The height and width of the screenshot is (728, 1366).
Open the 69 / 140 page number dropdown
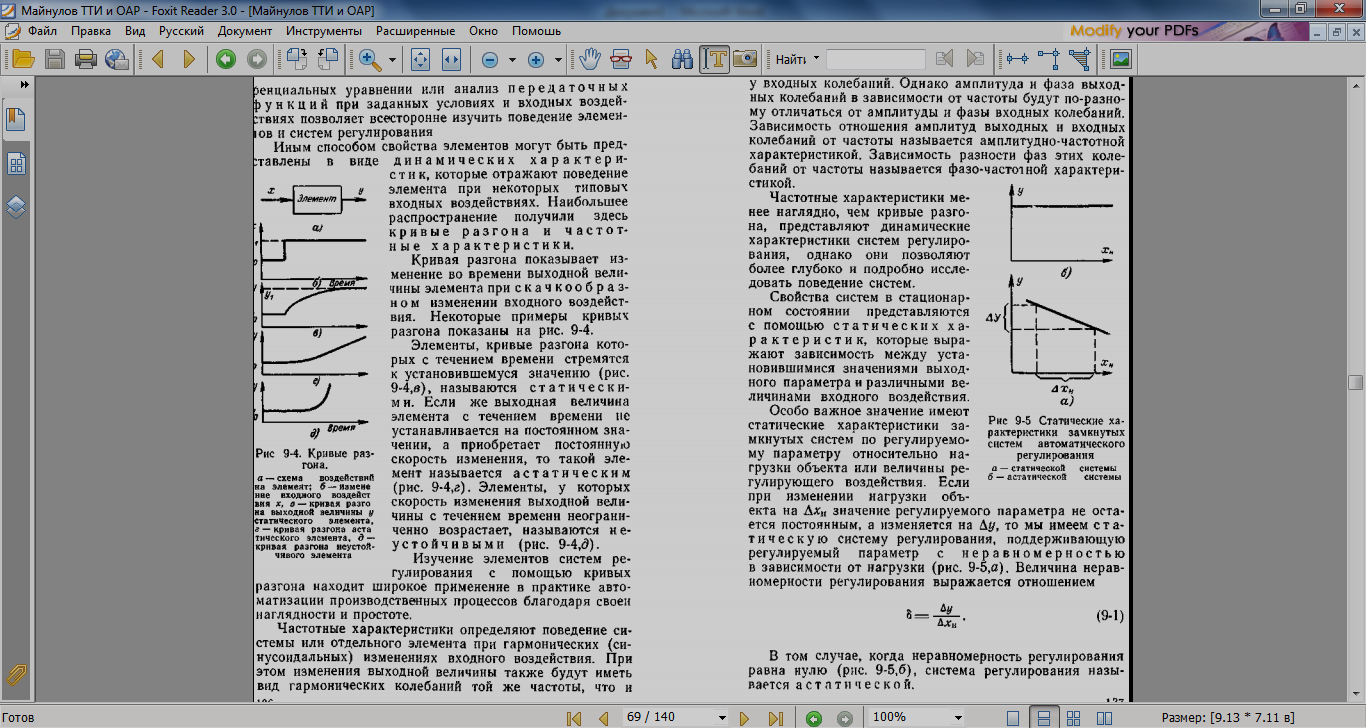[722, 718]
